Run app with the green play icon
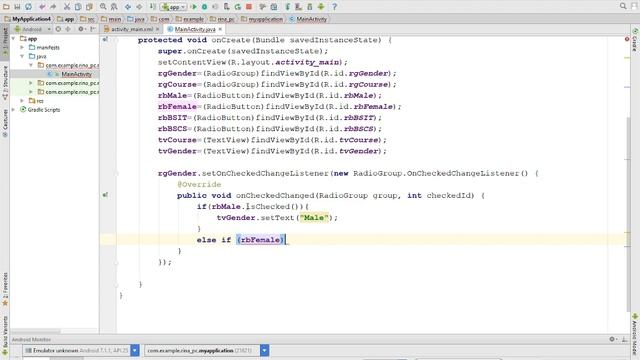The width and height of the screenshot is (640, 360). 194,7
